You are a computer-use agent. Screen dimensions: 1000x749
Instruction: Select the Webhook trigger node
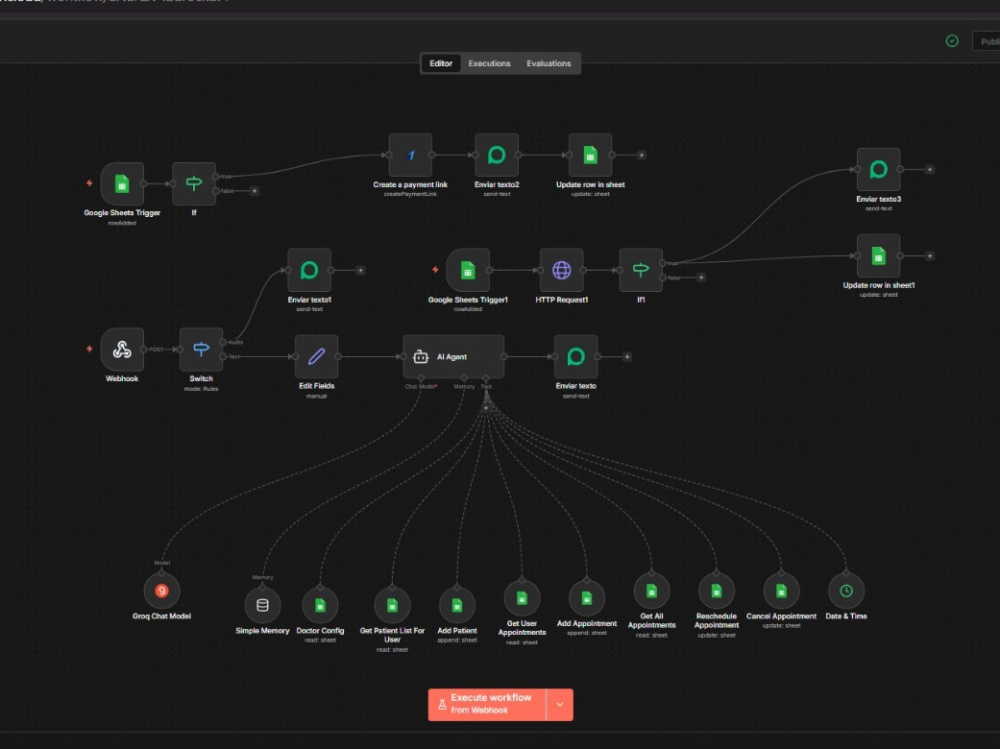click(x=122, y=350)
